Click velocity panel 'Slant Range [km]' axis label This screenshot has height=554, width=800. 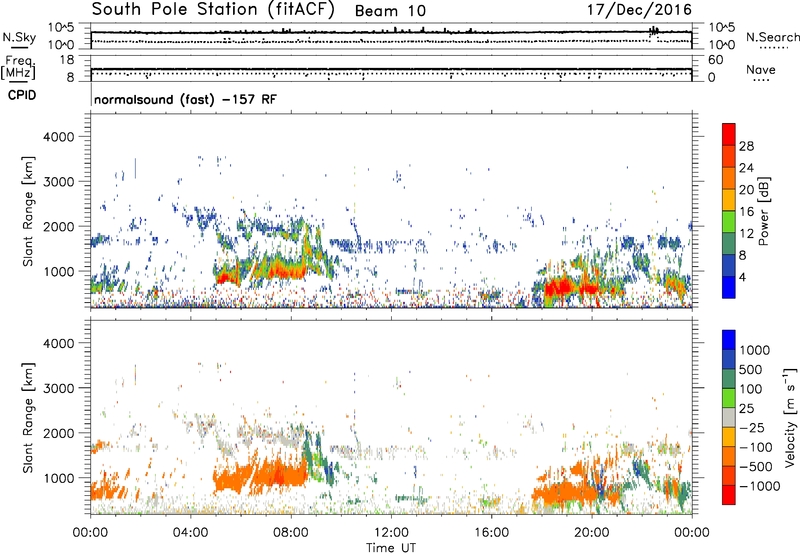28,417
